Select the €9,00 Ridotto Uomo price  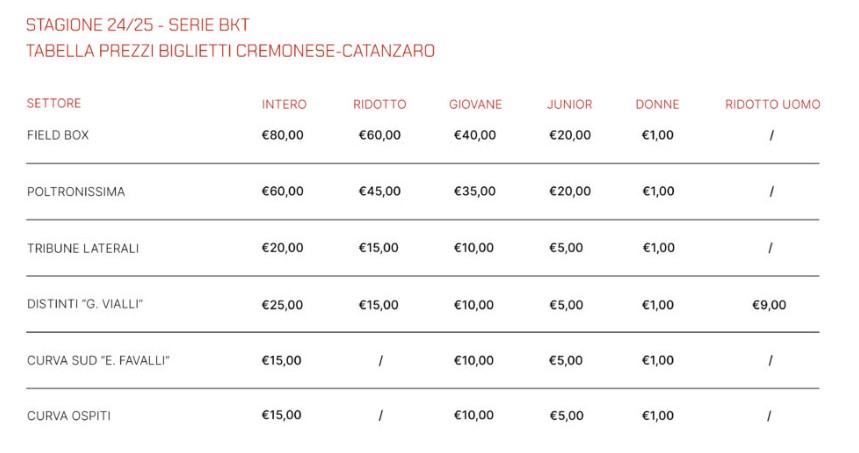pos(769,305)
